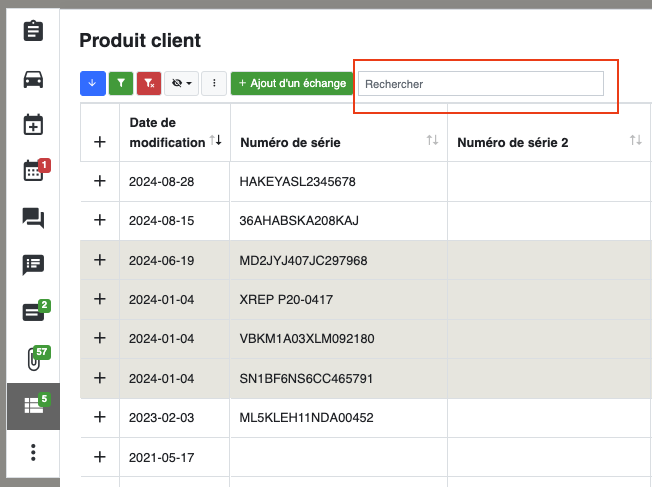Sort by Date de modification column
Screen dimensions: 652x487
[216, 142]
